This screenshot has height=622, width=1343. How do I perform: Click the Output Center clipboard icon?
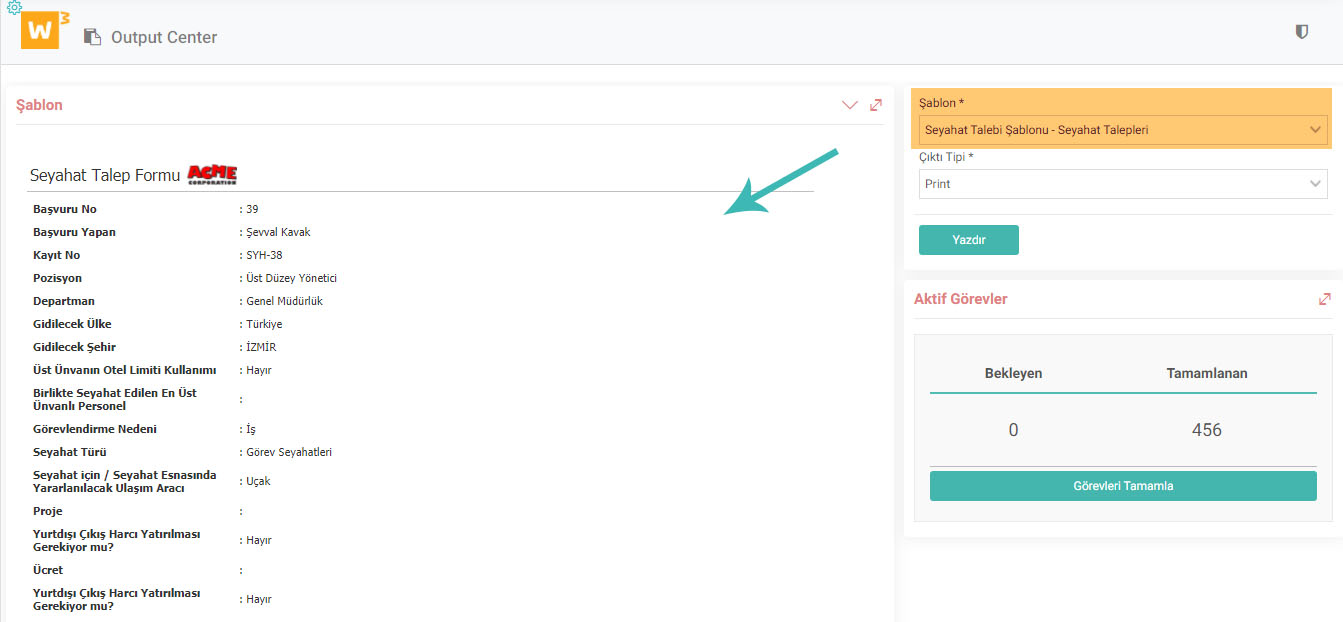click(92, 37)
